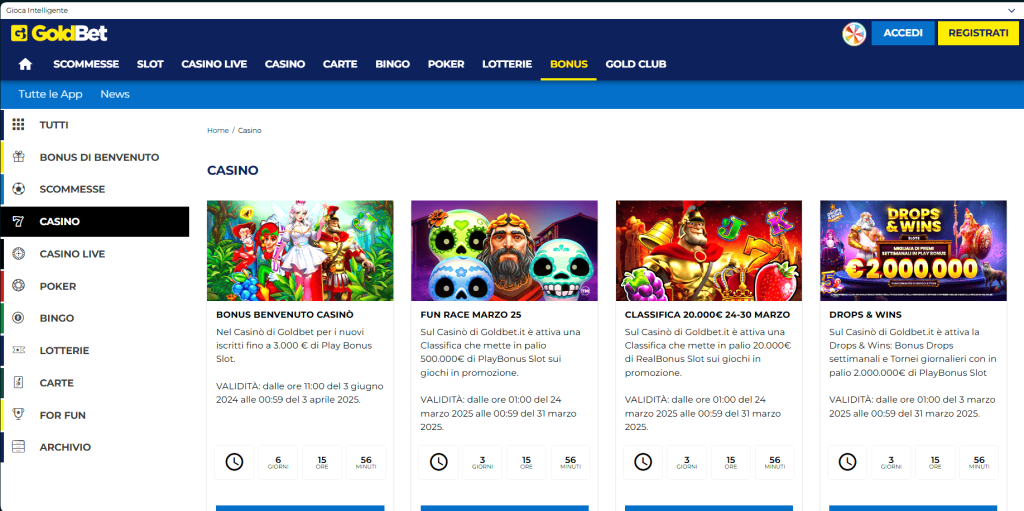Viewport: 1024px width, 511px height.
Task: Select CASINO LIVE in the left sidebar
Action: coord(95,254)
